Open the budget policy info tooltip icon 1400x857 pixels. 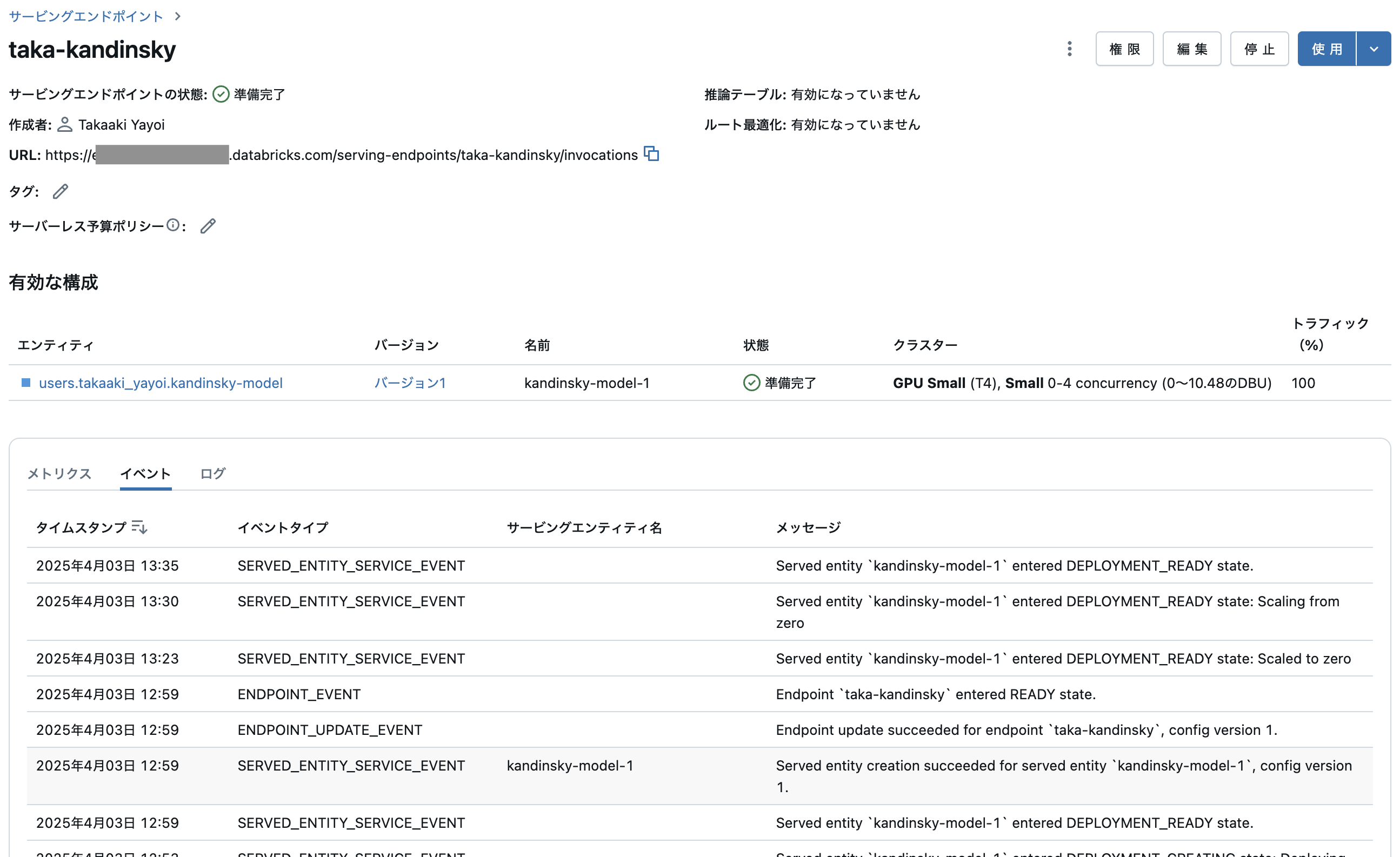(x=173, y=225)
